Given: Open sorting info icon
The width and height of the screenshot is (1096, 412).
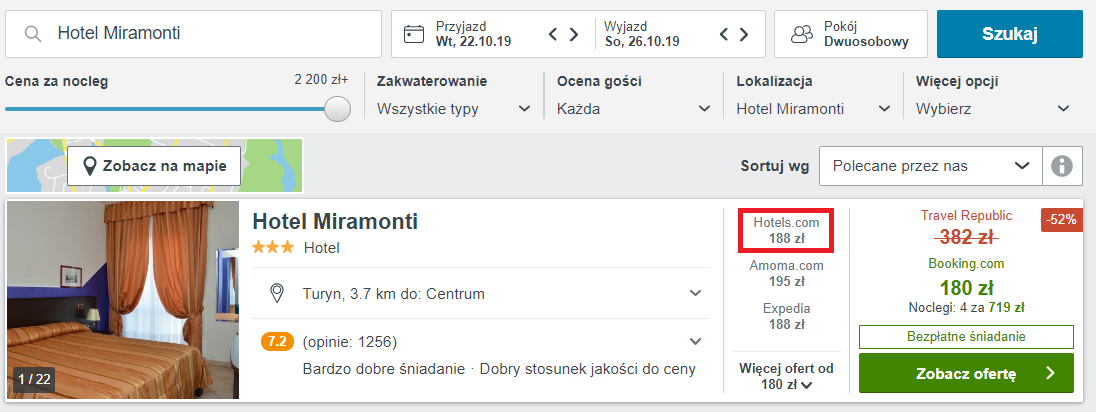Looking at the screenshot, I should [x=1062, y=166].
